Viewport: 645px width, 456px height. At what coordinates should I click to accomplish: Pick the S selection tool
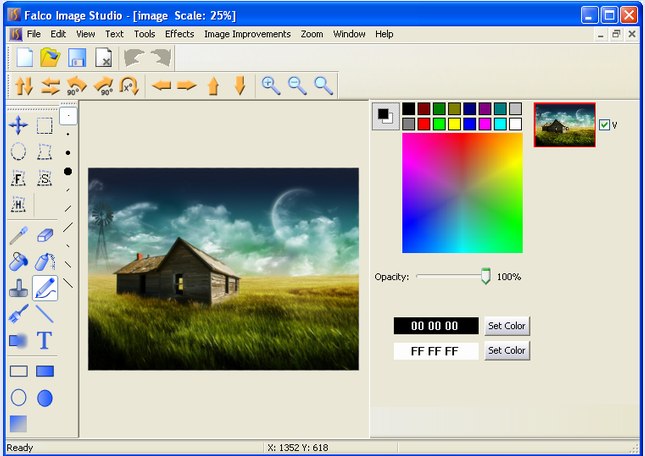pos(44,178)
